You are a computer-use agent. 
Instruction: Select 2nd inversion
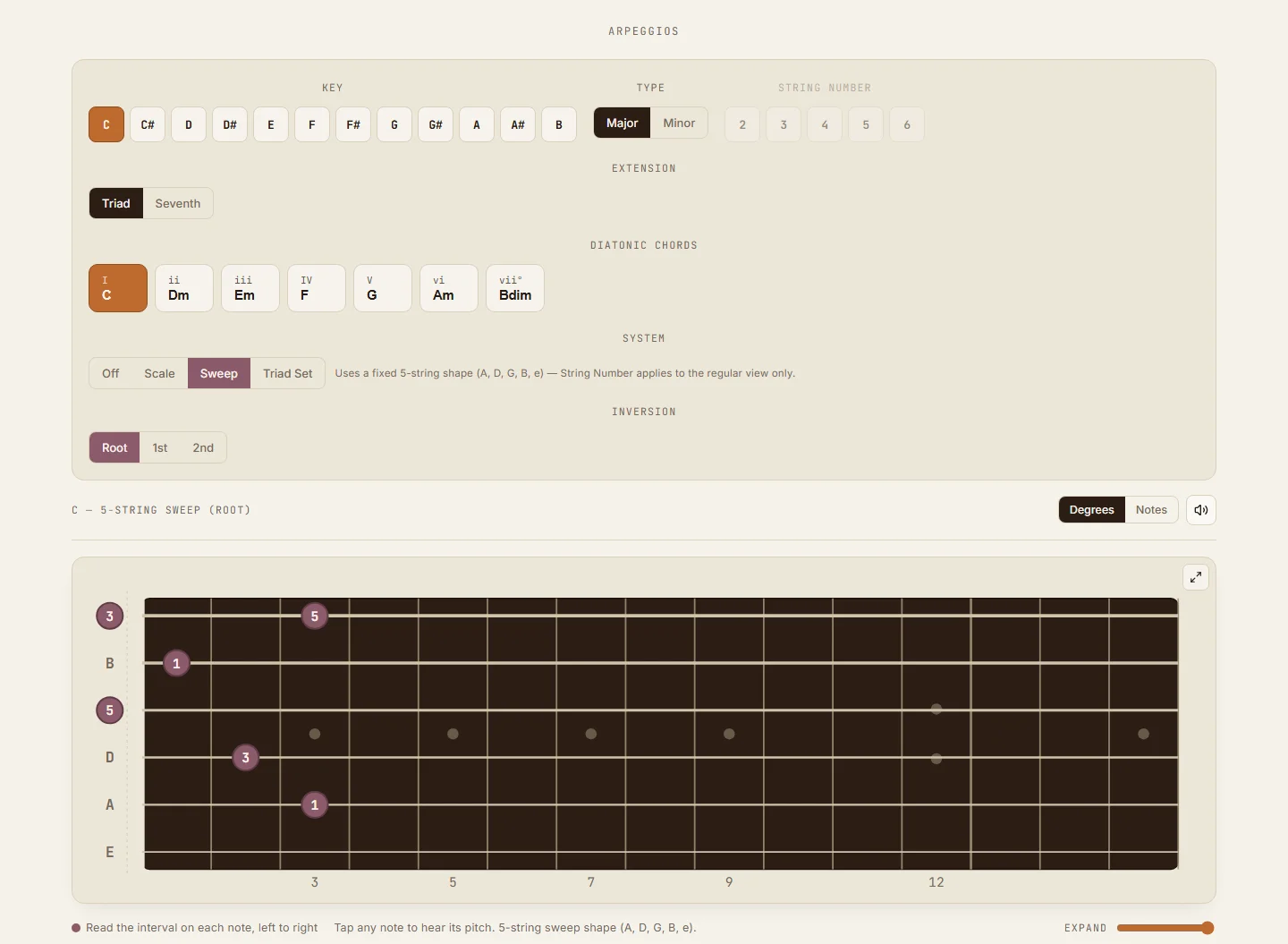click(x=203, y=447)
